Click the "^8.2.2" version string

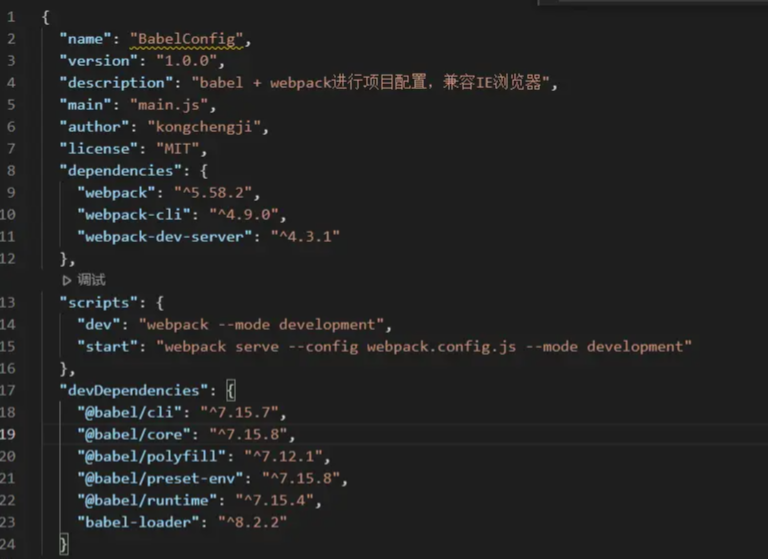[x=252, y=522]
